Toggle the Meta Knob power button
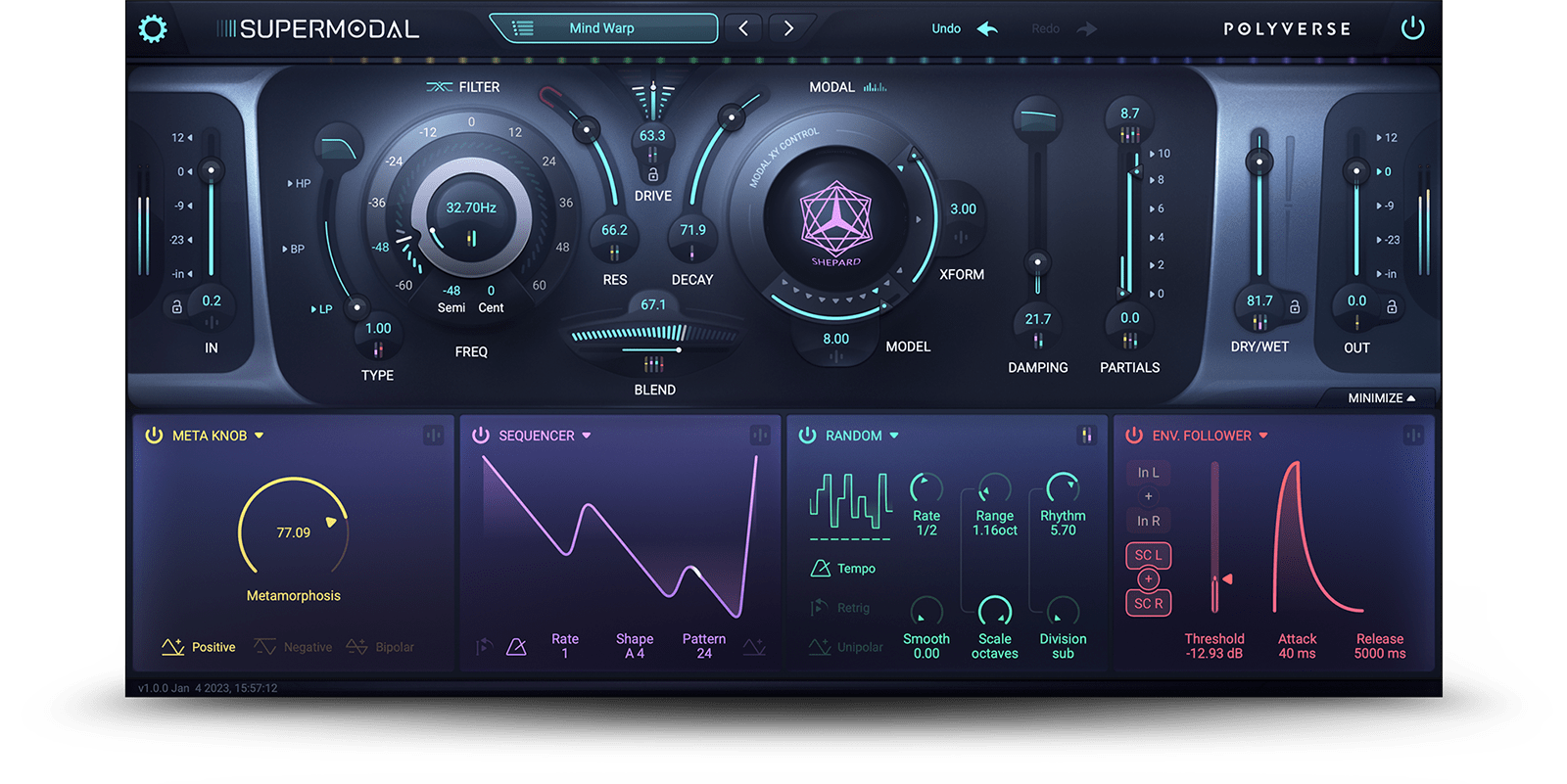The height and width of the screenshot is (784, 1567). click(154, 436)
